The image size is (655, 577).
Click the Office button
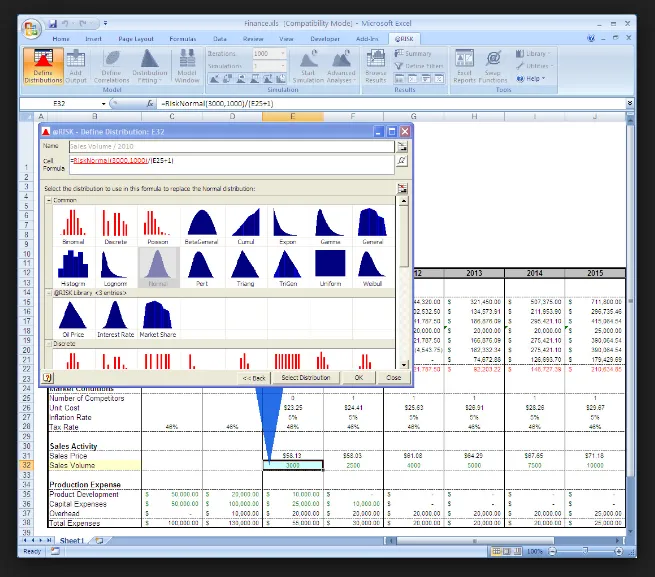(x=31, y=28)
